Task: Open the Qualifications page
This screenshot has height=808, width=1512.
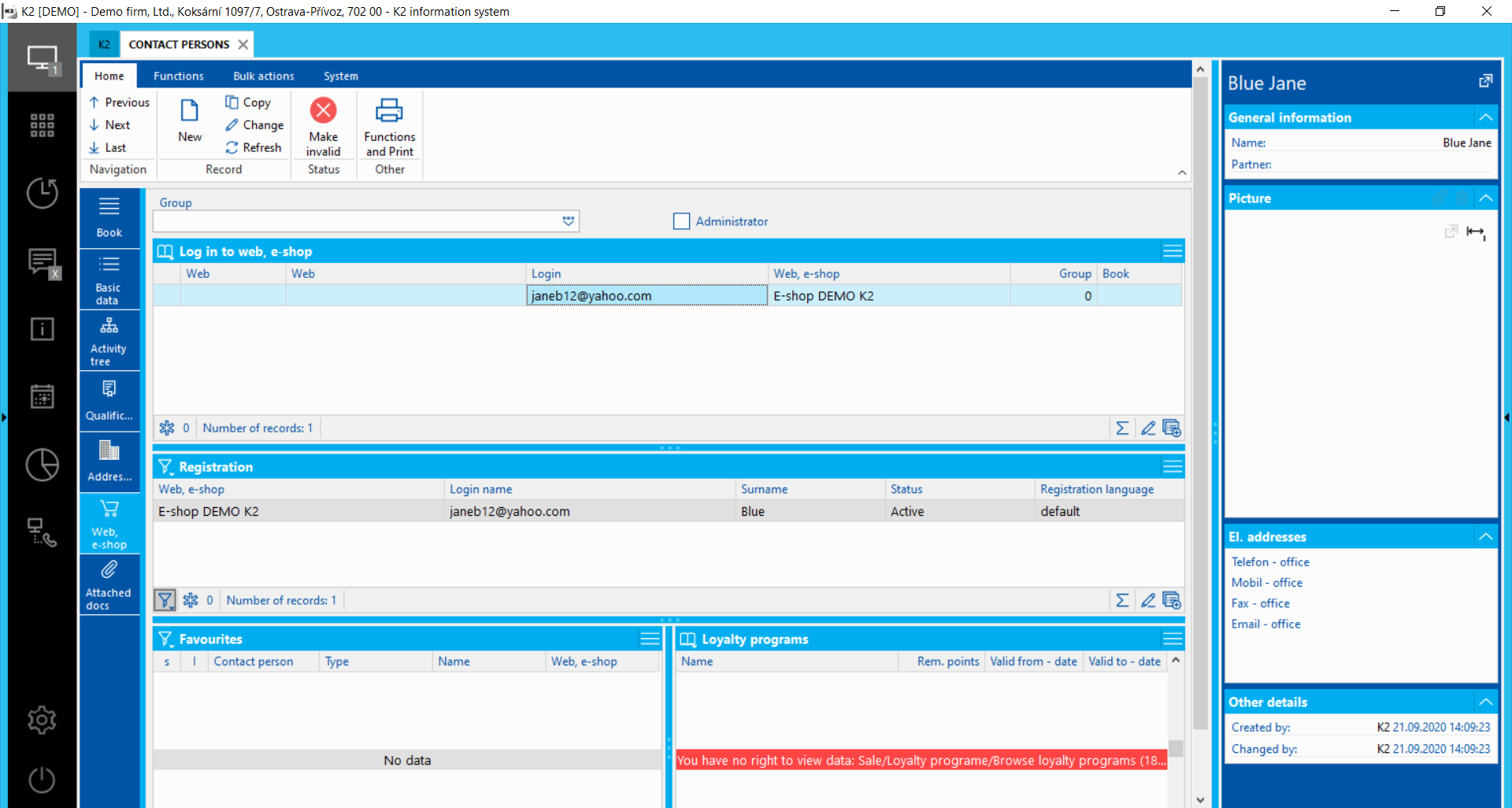Action: click(109, 401)
